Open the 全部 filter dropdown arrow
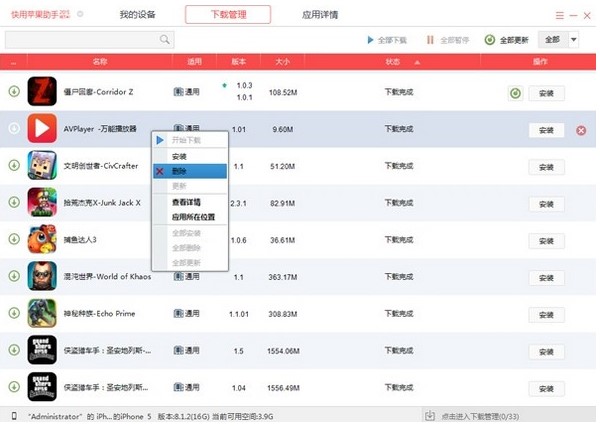 click(x=574, y=39)
